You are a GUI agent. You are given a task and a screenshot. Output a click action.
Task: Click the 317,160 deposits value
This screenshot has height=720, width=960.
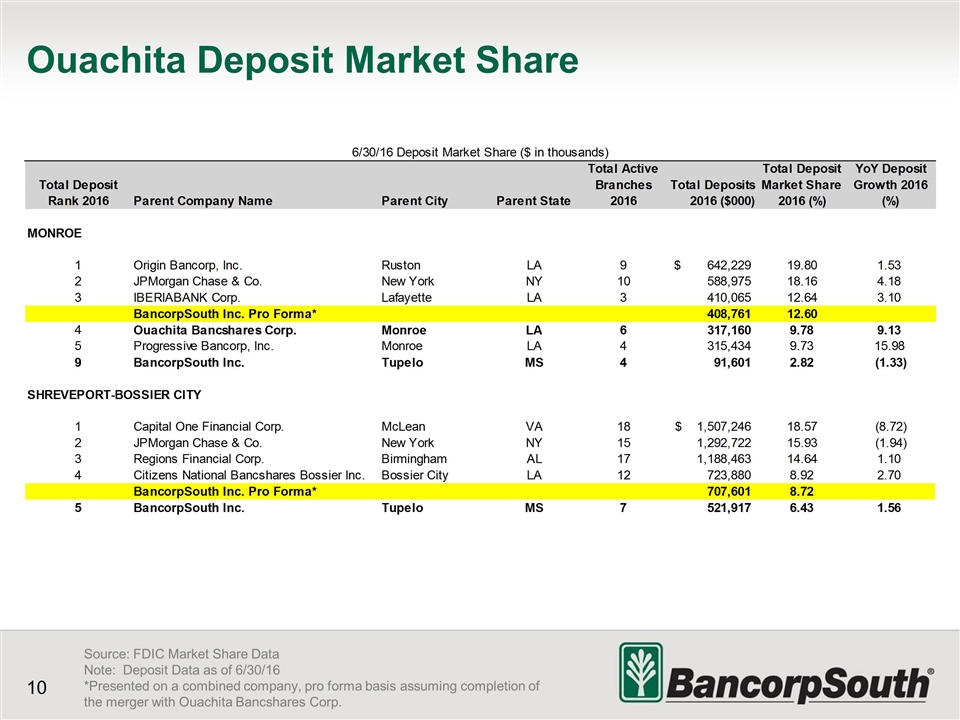point(729,330)
